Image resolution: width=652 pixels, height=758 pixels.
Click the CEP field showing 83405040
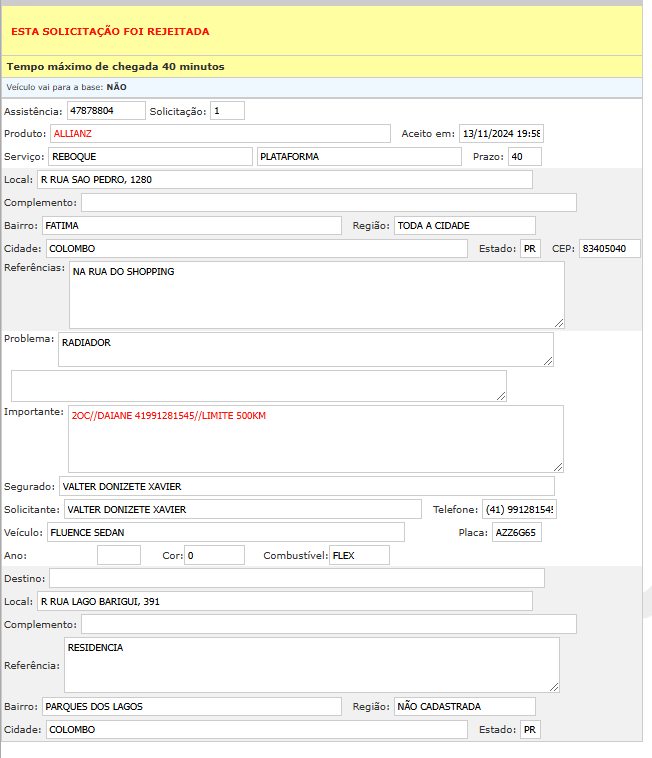pos(609,249)
